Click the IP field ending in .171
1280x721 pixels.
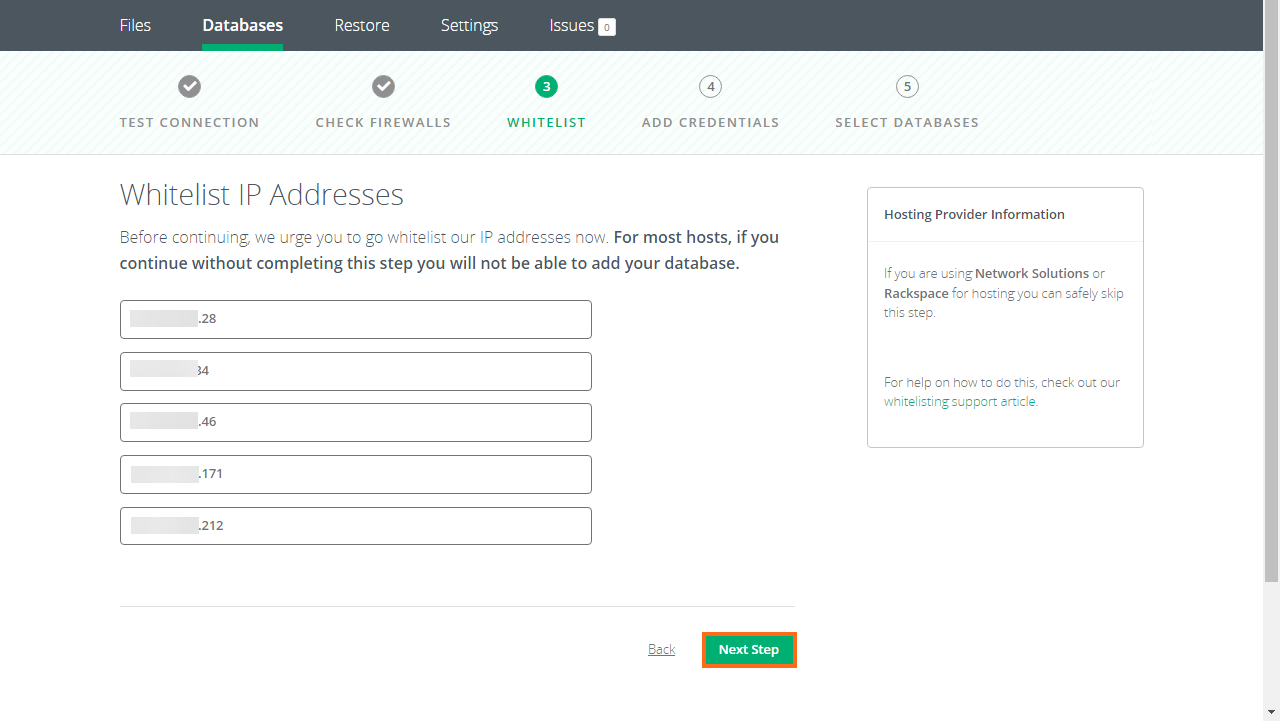tap(356, 474)
